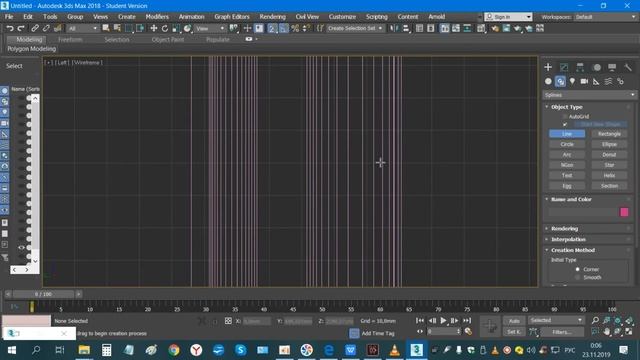Open the reference coordinate View dropdown
The image size is (640, 360).
click(210, 28)
